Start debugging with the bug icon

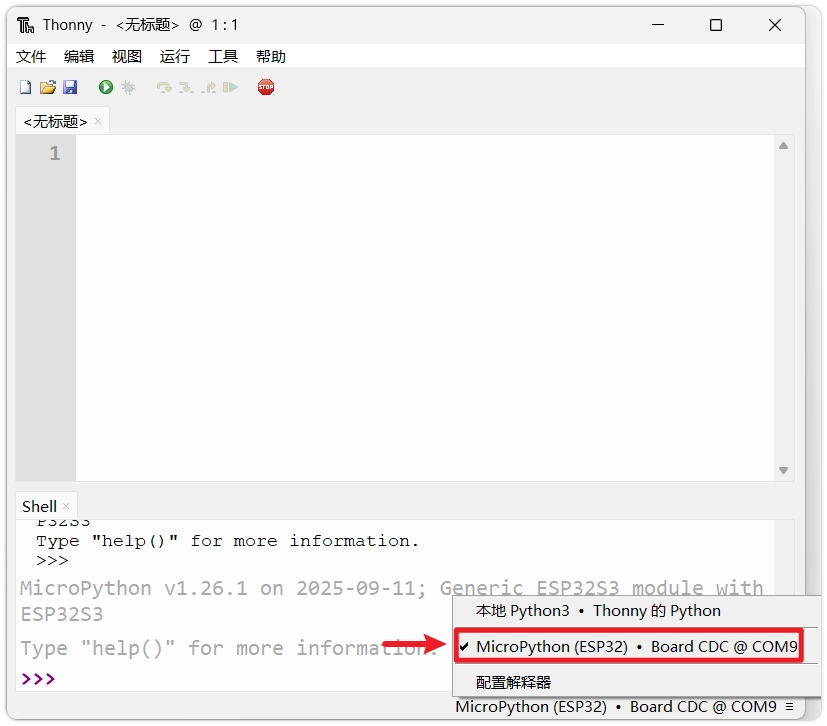pos(128,88)
